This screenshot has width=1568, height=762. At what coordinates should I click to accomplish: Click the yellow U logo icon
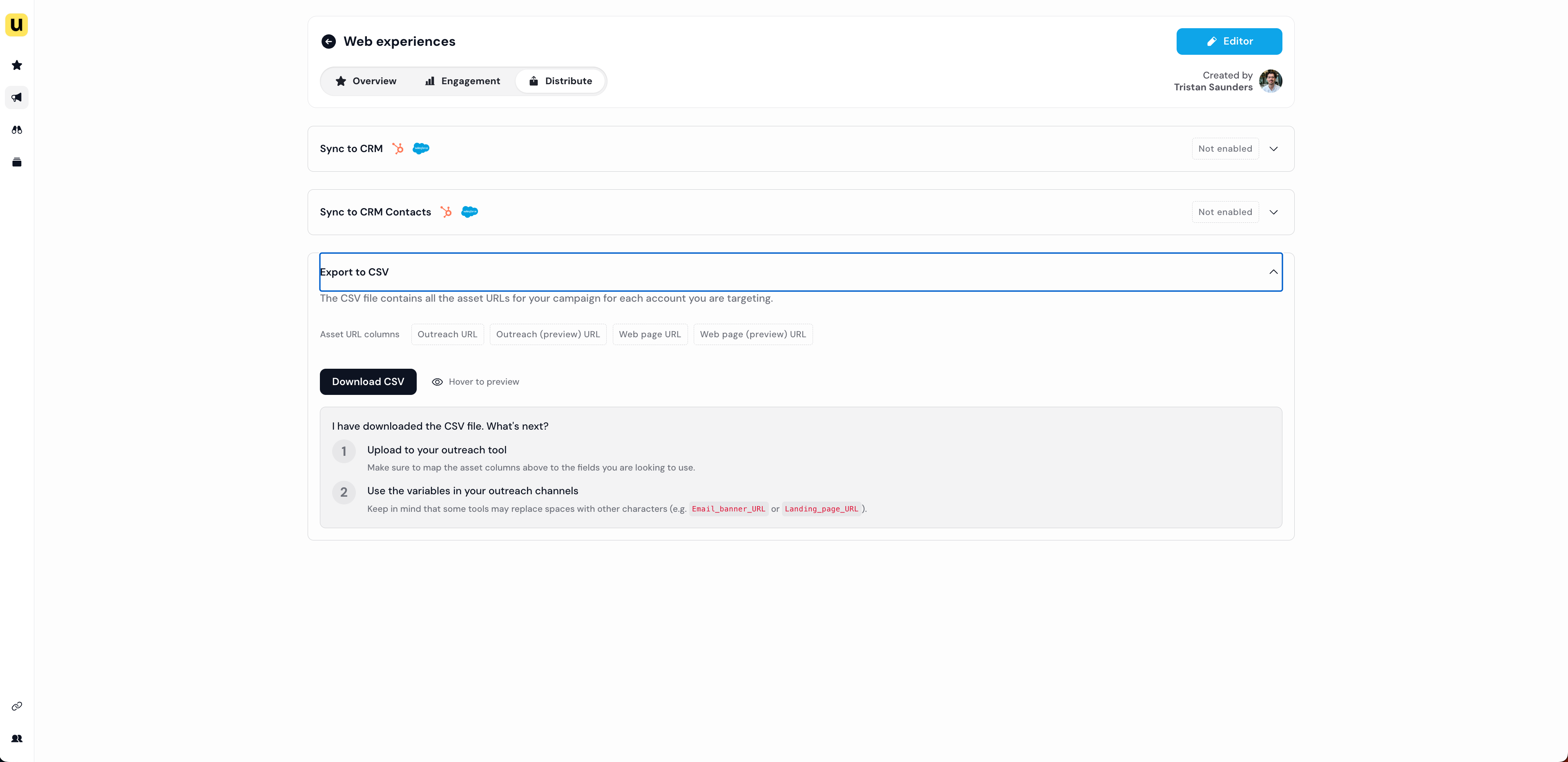(16, 25)
